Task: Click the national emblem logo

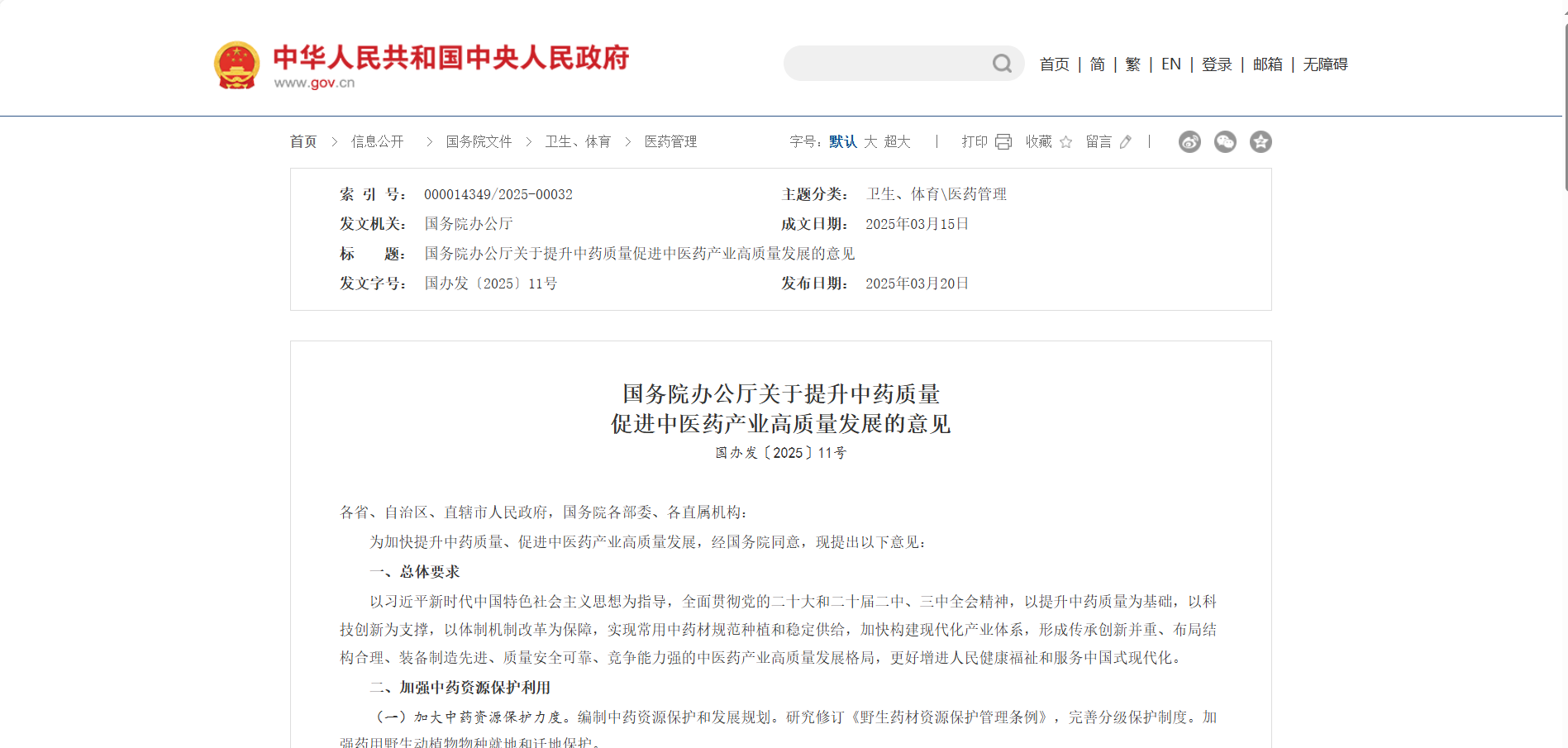Action: pyautogui.click(x=236, y=64)
